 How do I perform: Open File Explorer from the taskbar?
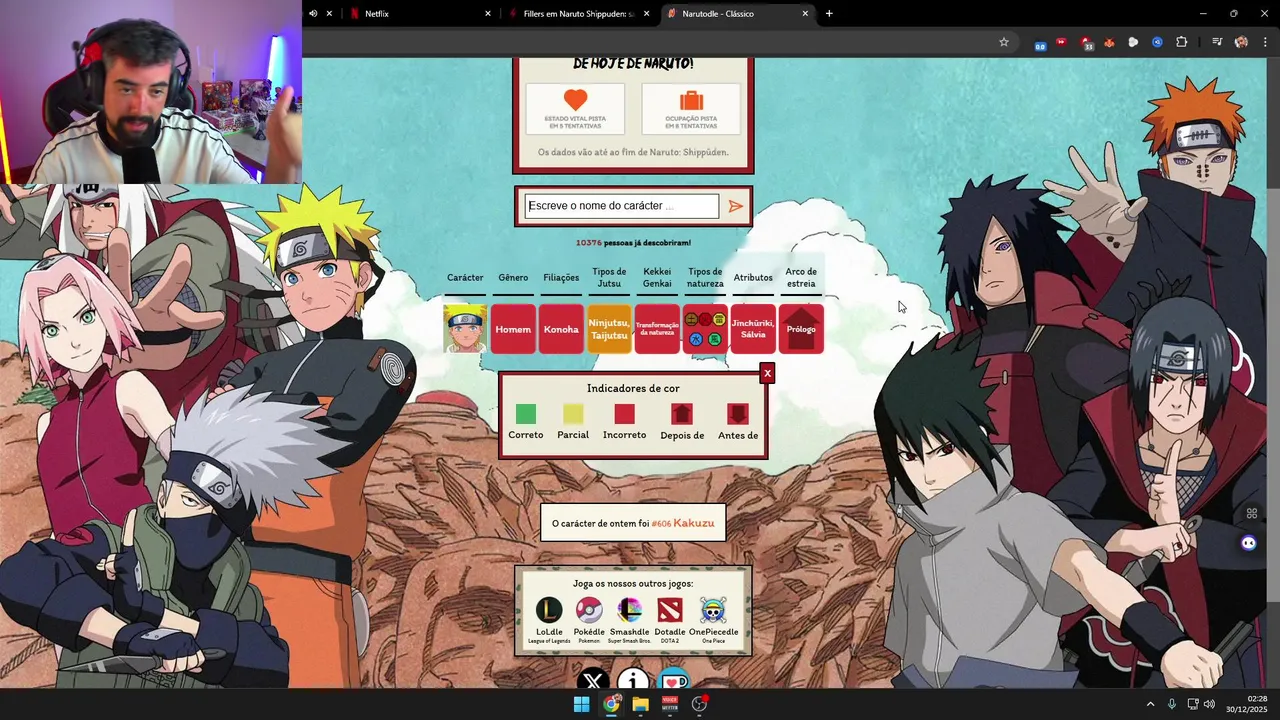pos(640,704)
